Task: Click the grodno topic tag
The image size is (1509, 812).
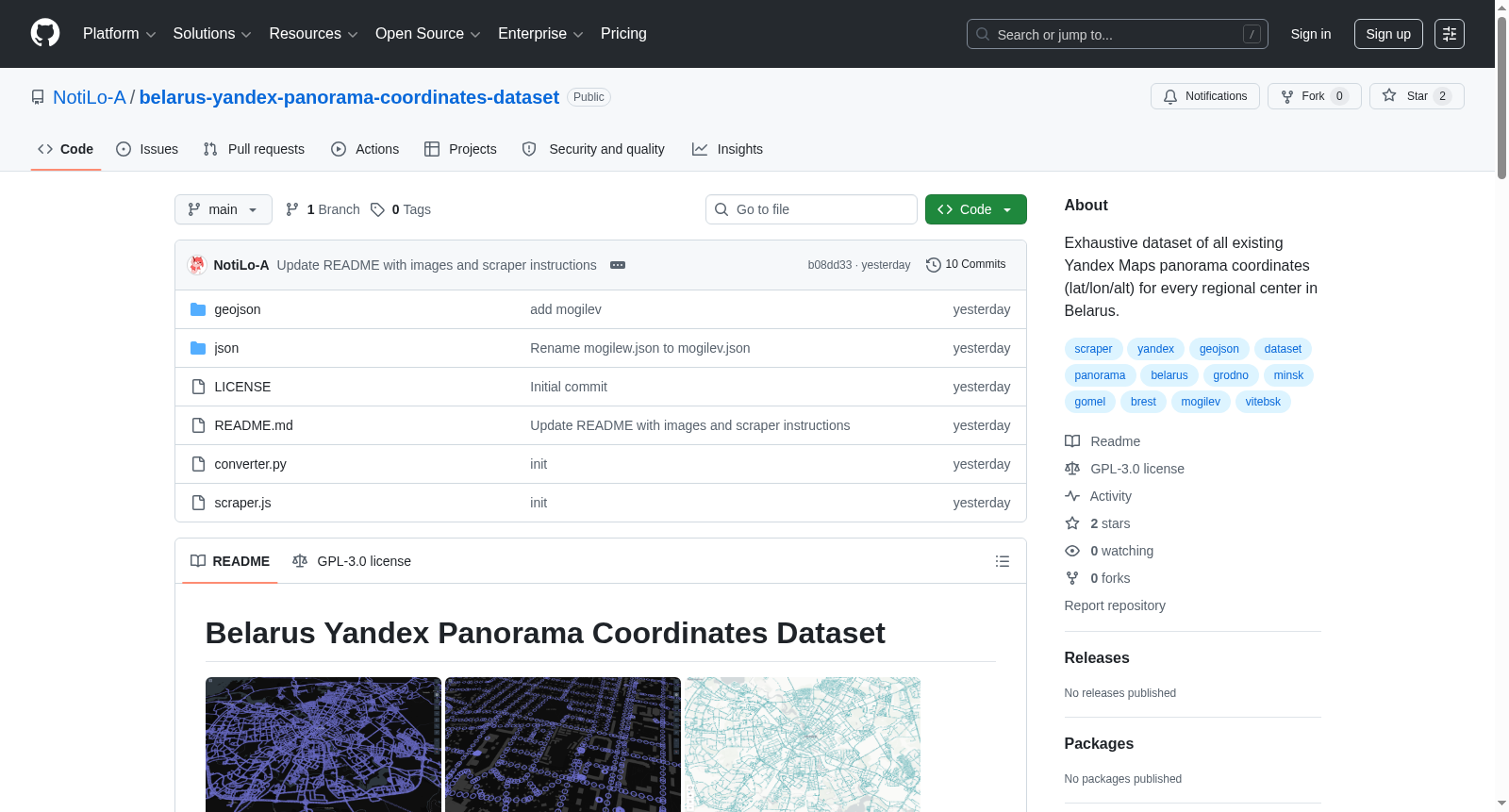Action: click(x=1231, y=375)
